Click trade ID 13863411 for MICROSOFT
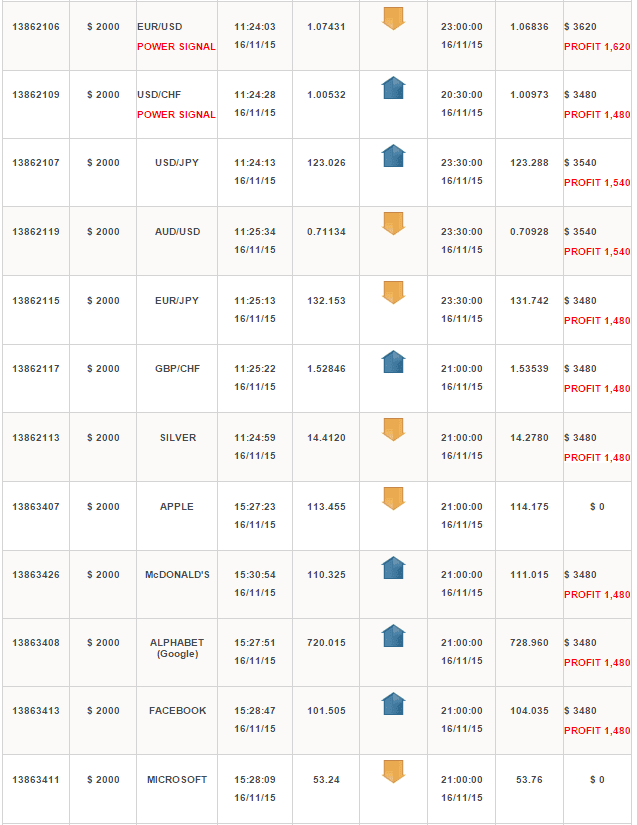 pyautogui.click(x=35, y=779)
